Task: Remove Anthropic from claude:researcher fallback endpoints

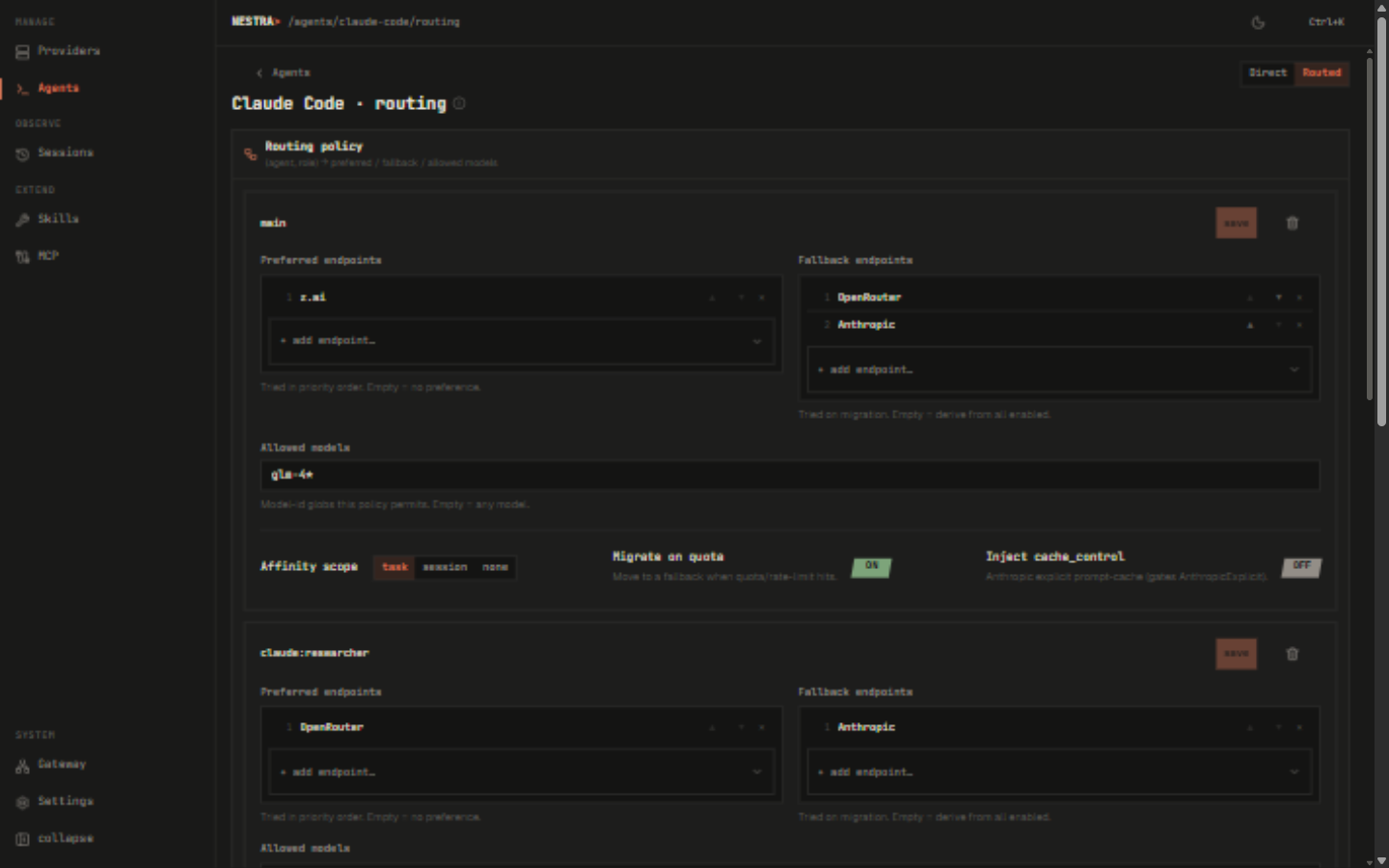Action: (x=1299, y=727)
